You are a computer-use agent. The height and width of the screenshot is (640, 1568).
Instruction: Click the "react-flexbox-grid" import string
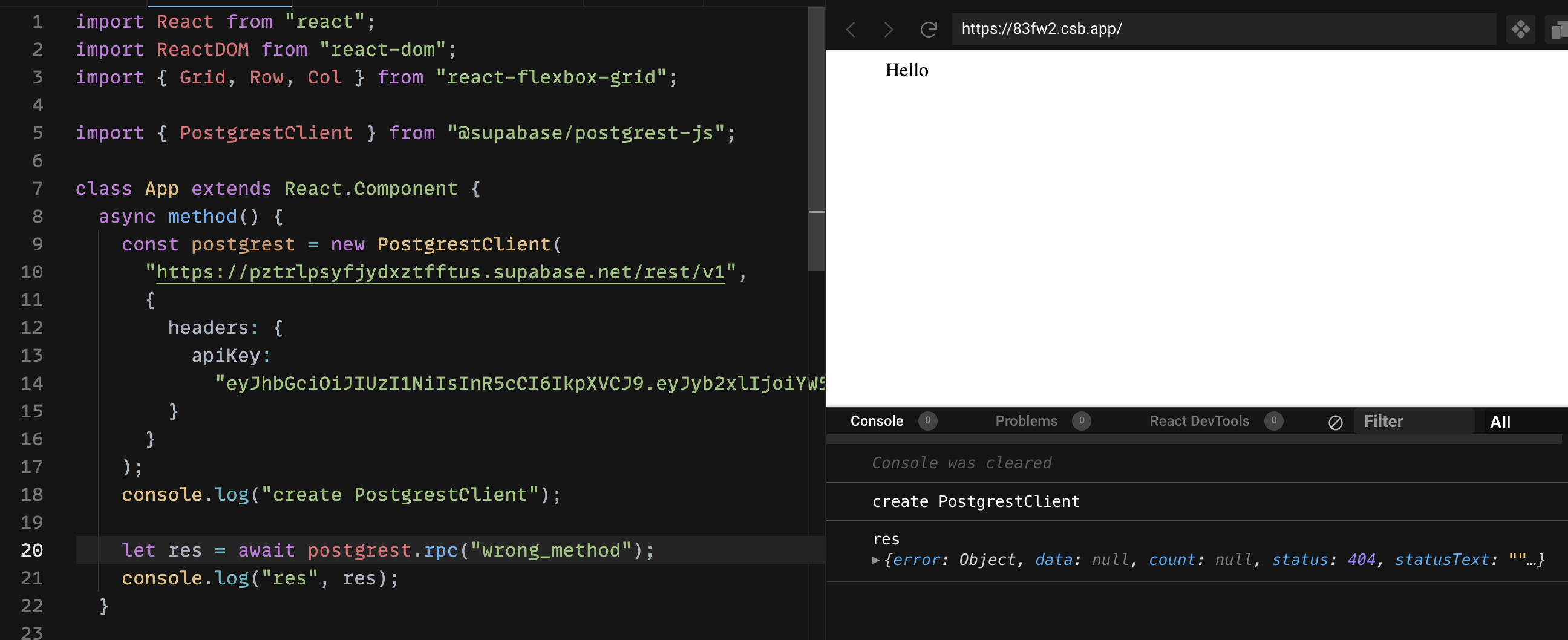coord(551,77)
